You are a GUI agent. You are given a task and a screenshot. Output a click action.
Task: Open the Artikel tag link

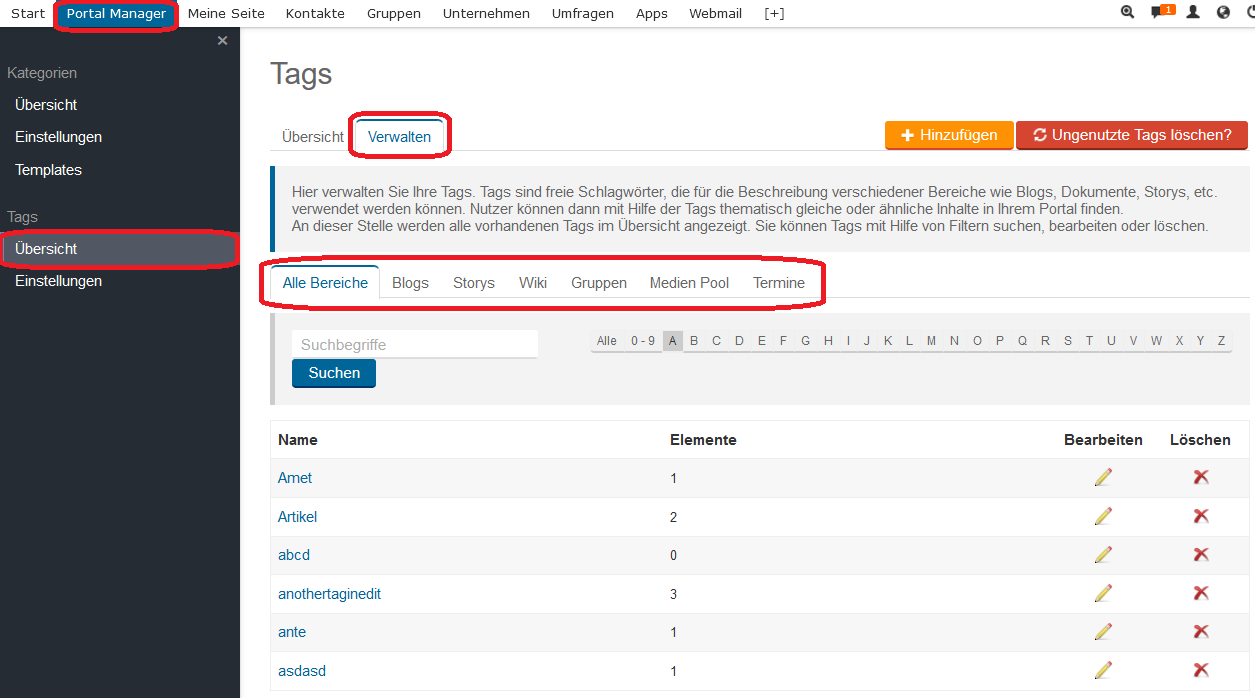pyautogui.click(x=297, y=517)
